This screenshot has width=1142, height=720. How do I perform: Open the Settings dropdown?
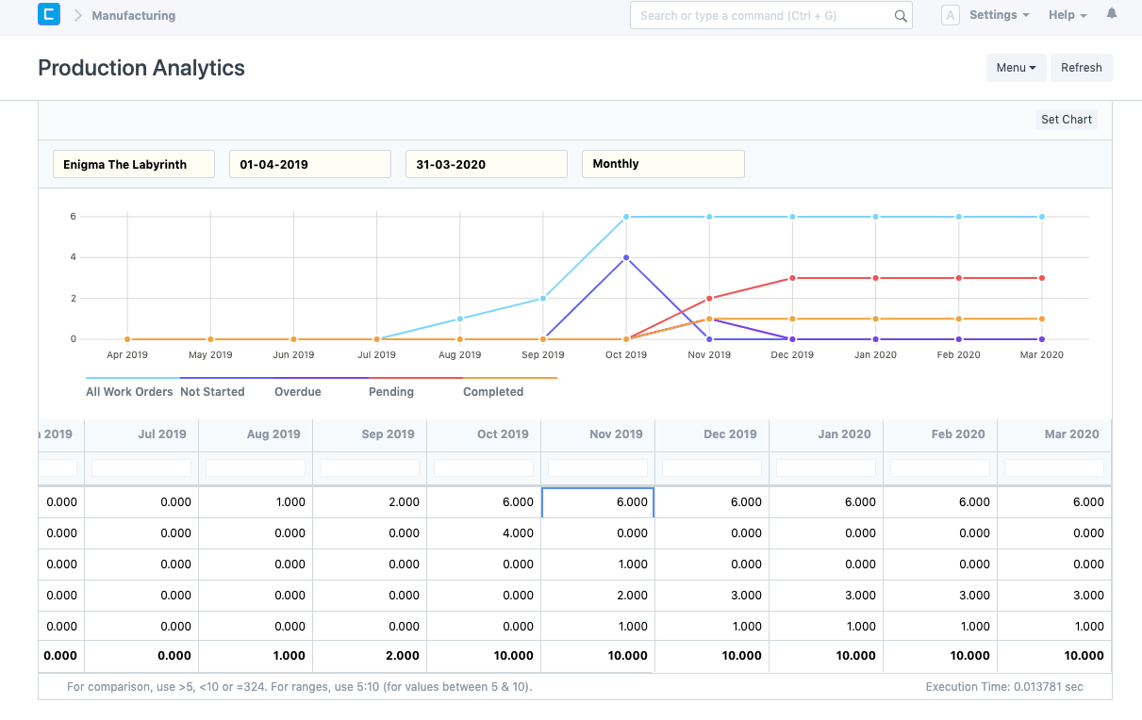click(x=998, y=15)
